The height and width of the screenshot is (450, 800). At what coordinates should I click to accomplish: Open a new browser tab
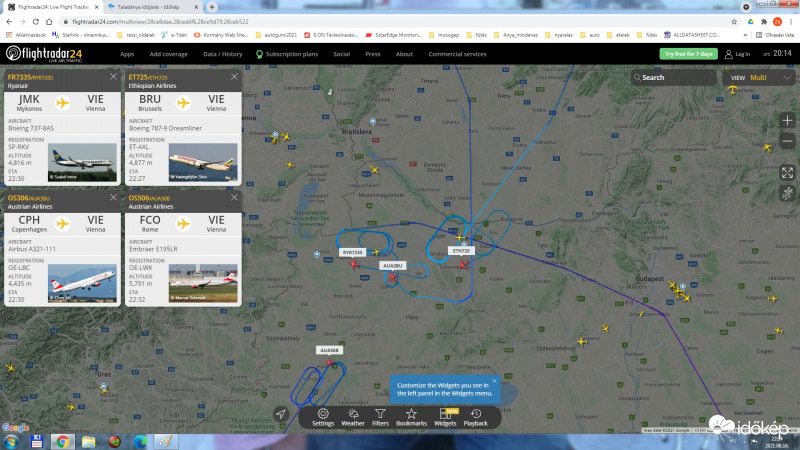click(212, 7)
